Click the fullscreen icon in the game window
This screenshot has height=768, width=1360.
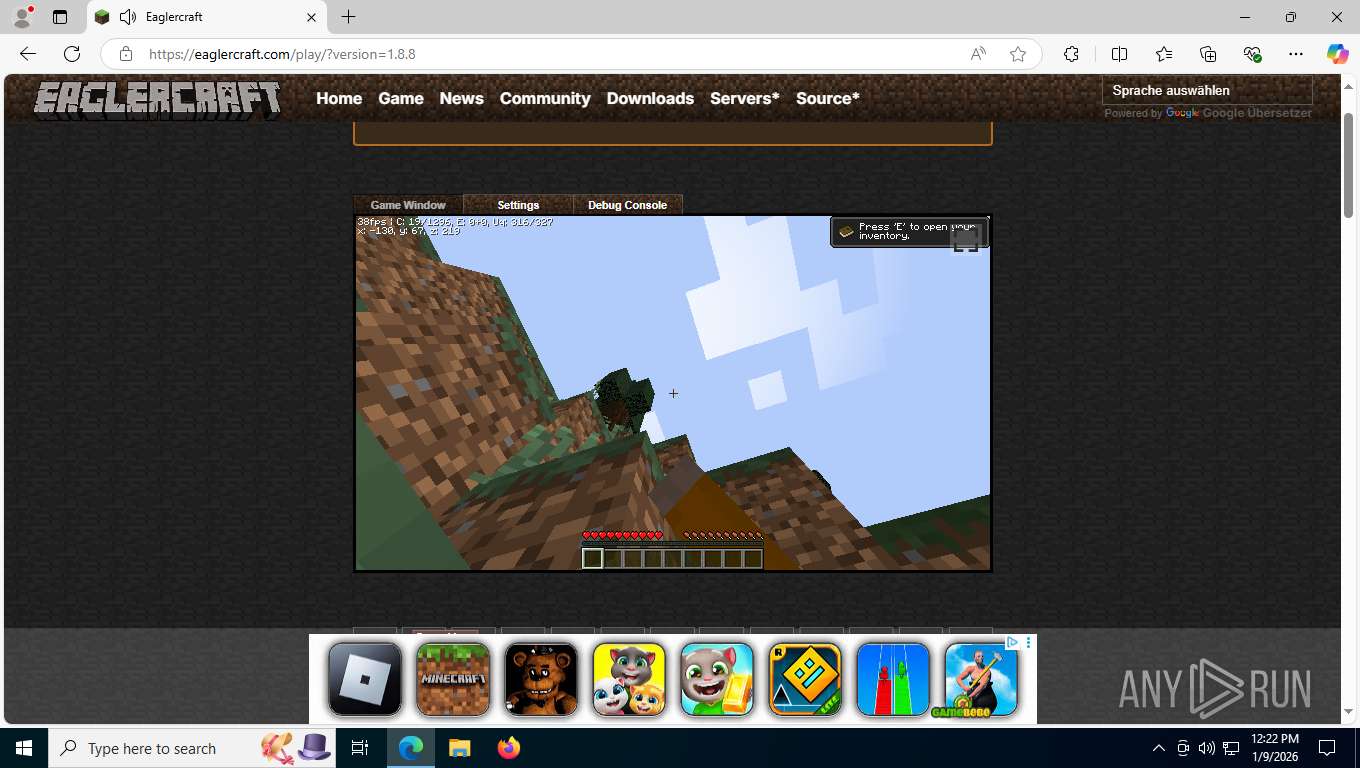(x=965, y=241)
